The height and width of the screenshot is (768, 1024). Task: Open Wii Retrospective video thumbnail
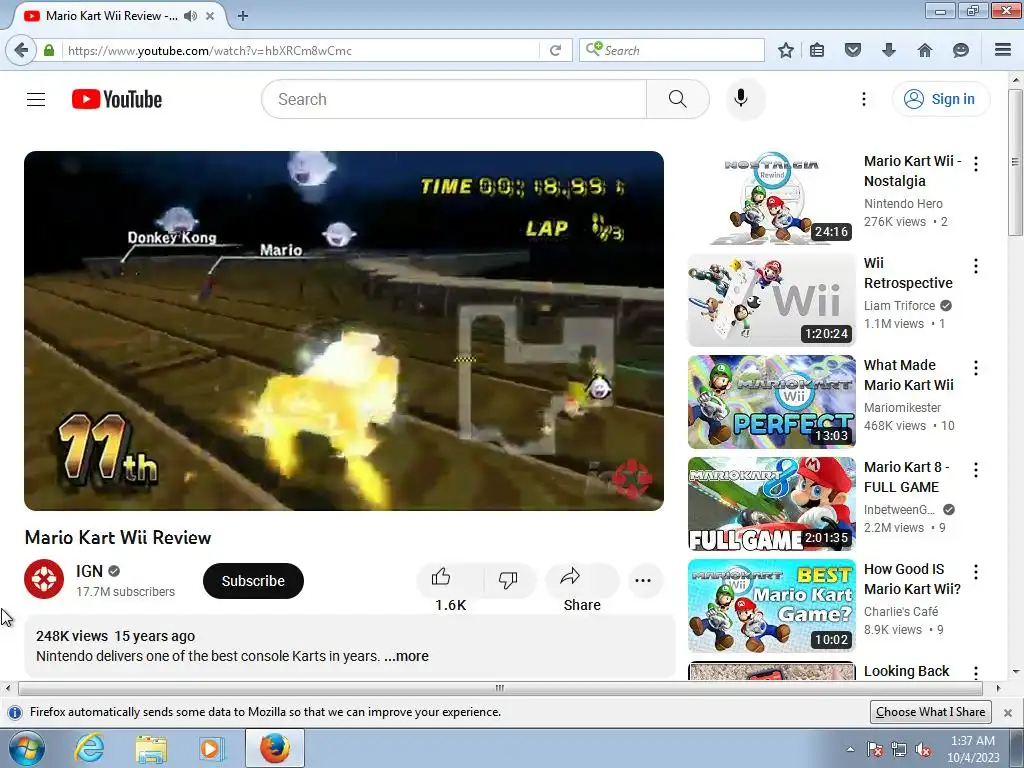pos(771,300)
